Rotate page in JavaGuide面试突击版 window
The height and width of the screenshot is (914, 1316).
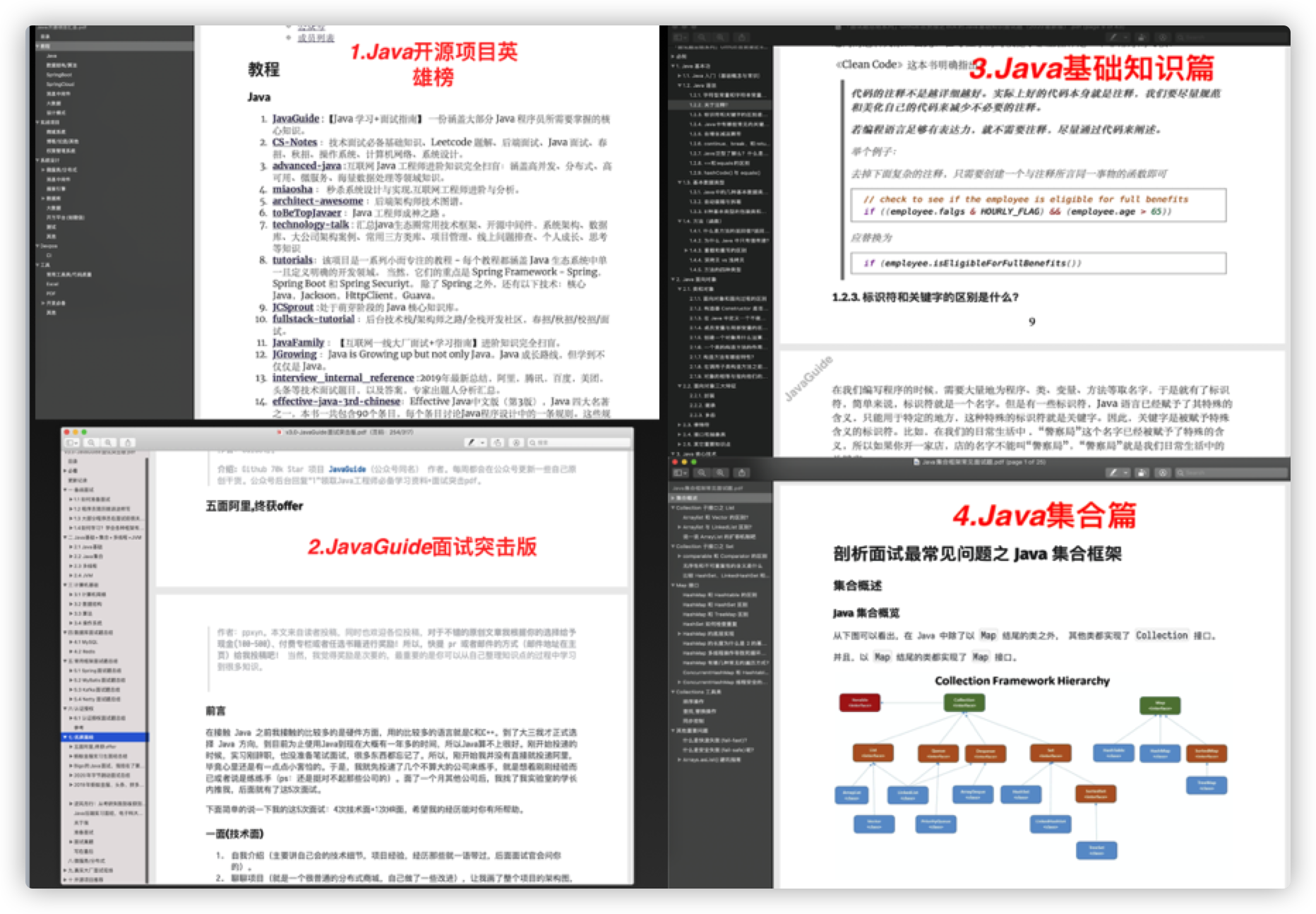(498, 443)
